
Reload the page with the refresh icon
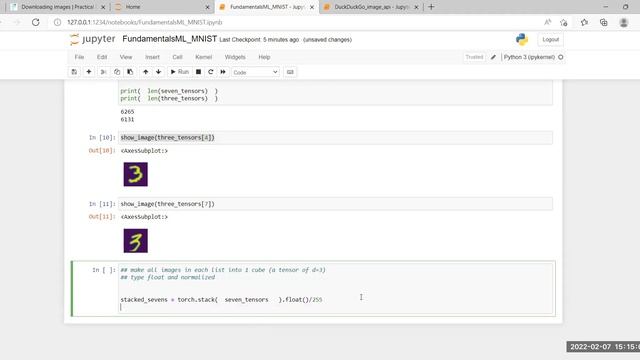[x=36, y=22]
